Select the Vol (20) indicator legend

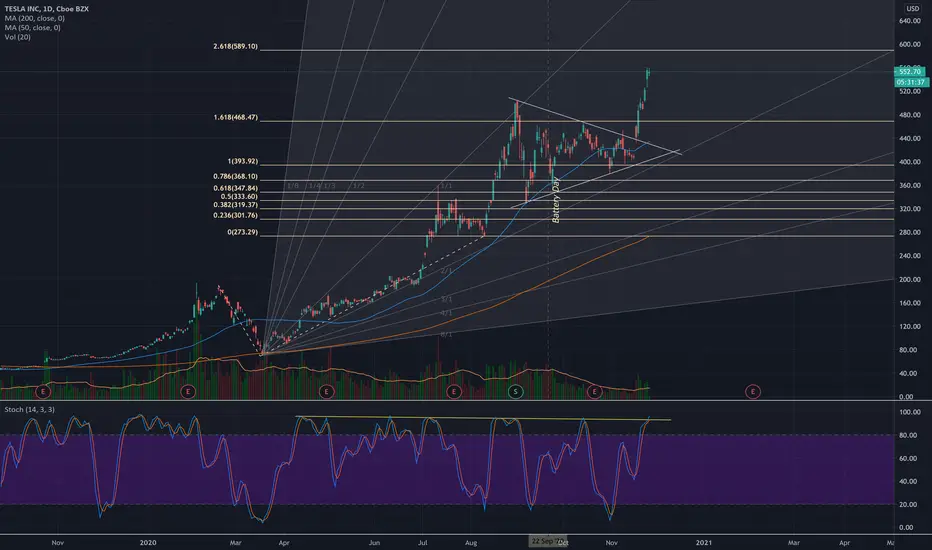click(x=18, y=37)
